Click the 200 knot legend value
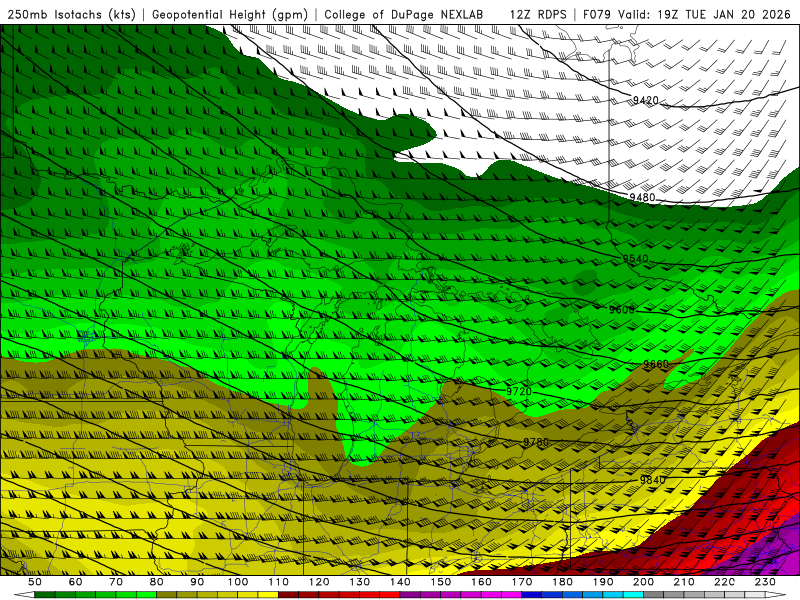This screenshot has height=600, width=800. 643,582
